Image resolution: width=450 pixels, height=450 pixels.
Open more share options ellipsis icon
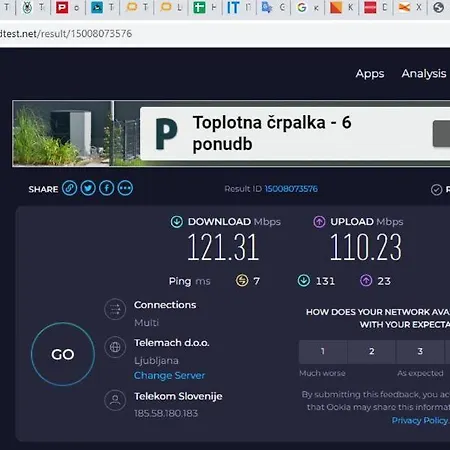point(125,188)
